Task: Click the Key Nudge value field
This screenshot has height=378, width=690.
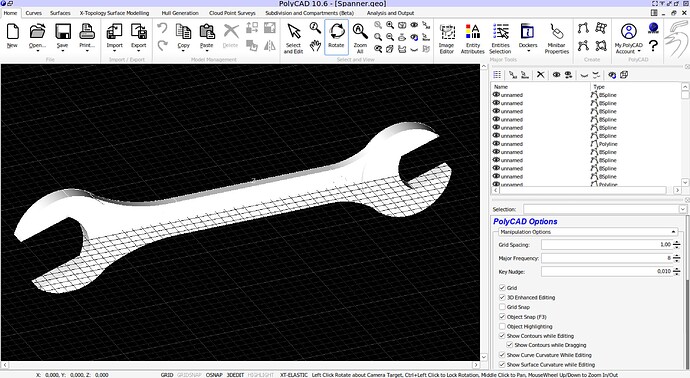Action: (607, 272)
